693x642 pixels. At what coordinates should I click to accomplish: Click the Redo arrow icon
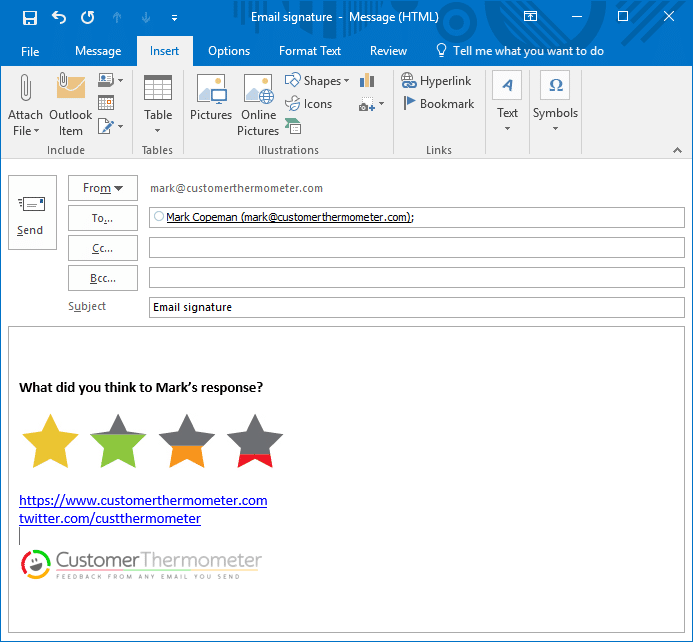tap(88, 18)
